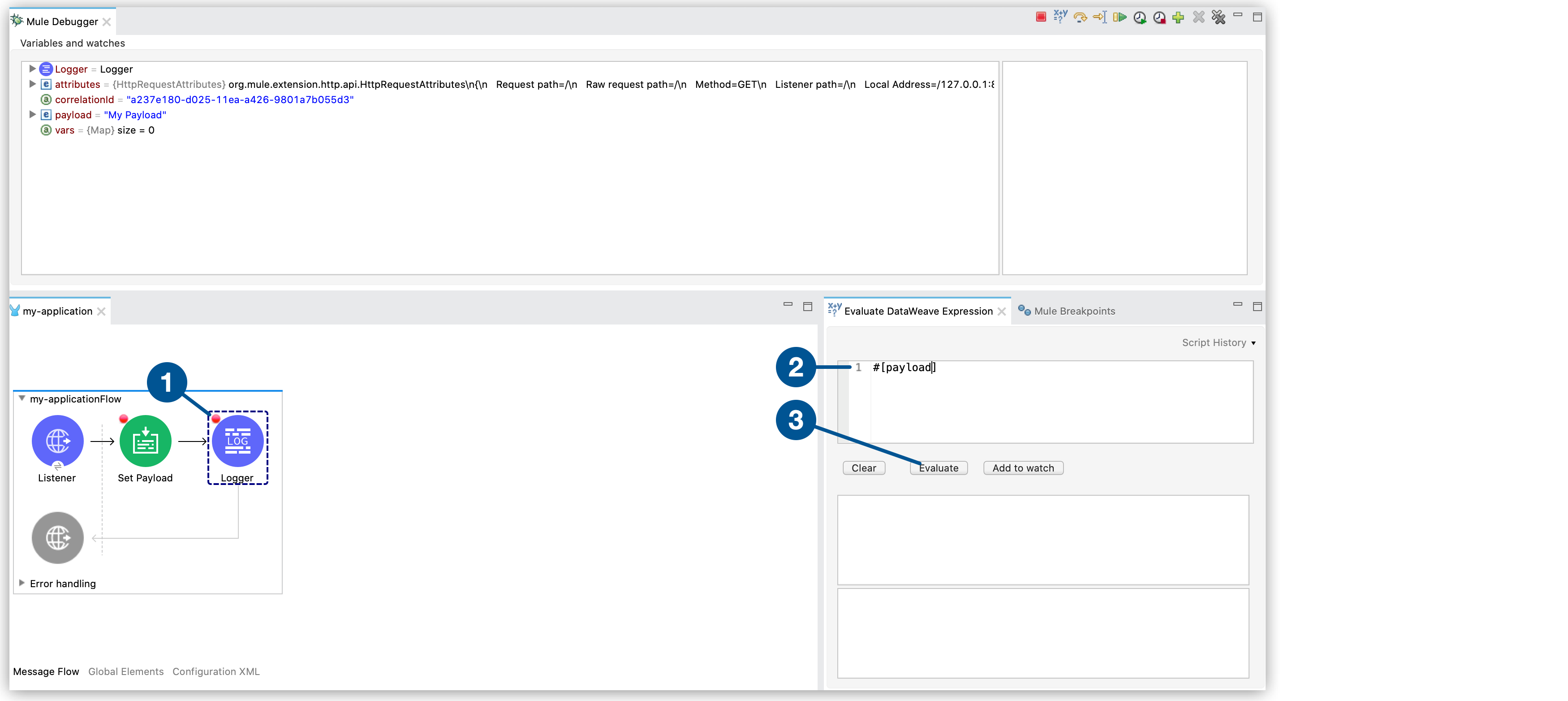Click the green plus Add watch icon
The width and height of the screenshot is (1568, 701).
coord(1178,17)
